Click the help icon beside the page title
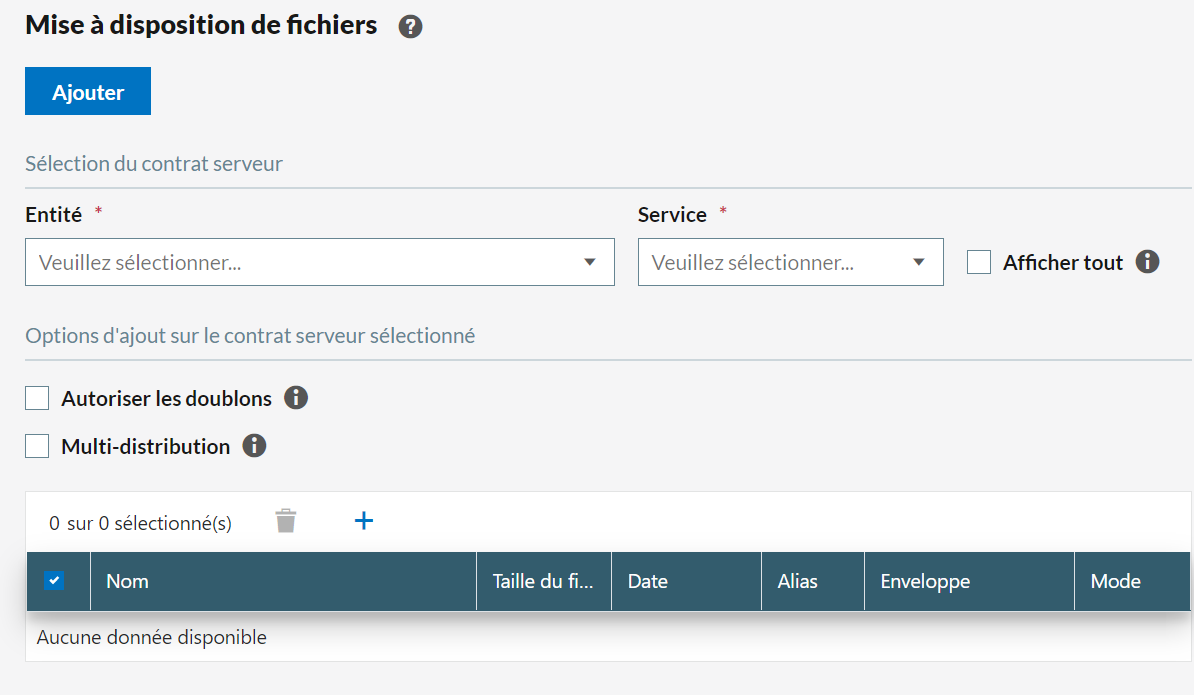 point(410,27)
